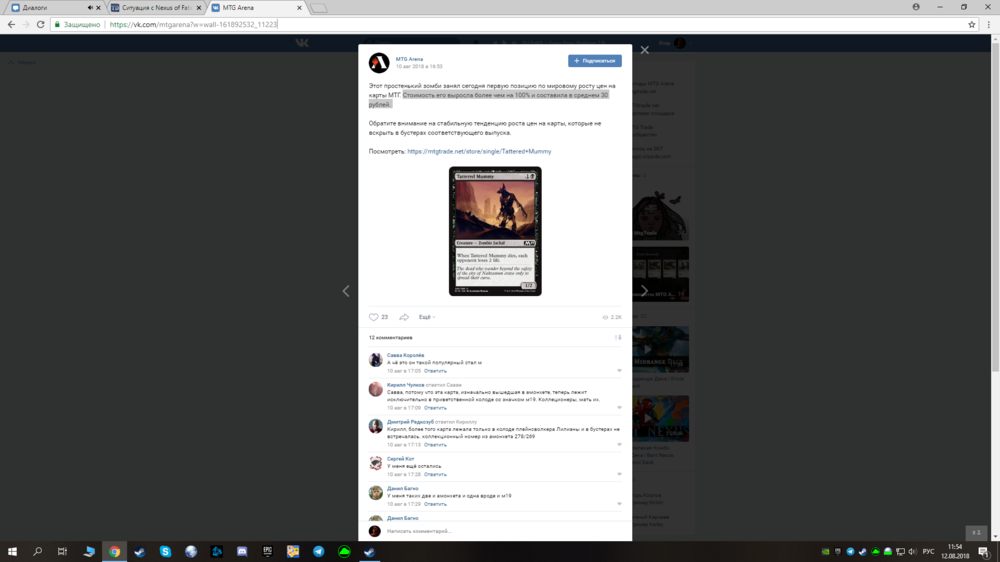This screenshot has height=562, width=1000.
Task: Like the post with the heart icon
Action: [x=374, y=317]
